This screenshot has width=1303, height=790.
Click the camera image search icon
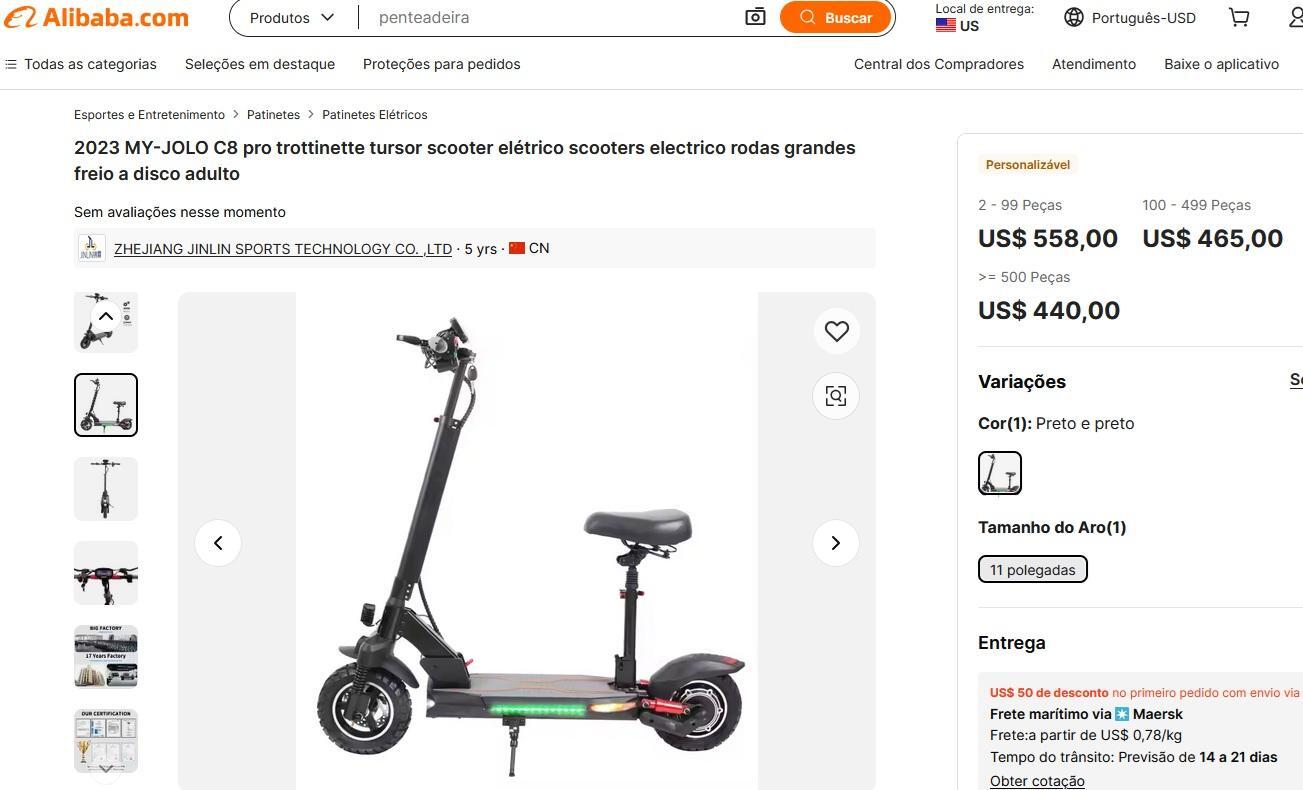pos(755,17)
